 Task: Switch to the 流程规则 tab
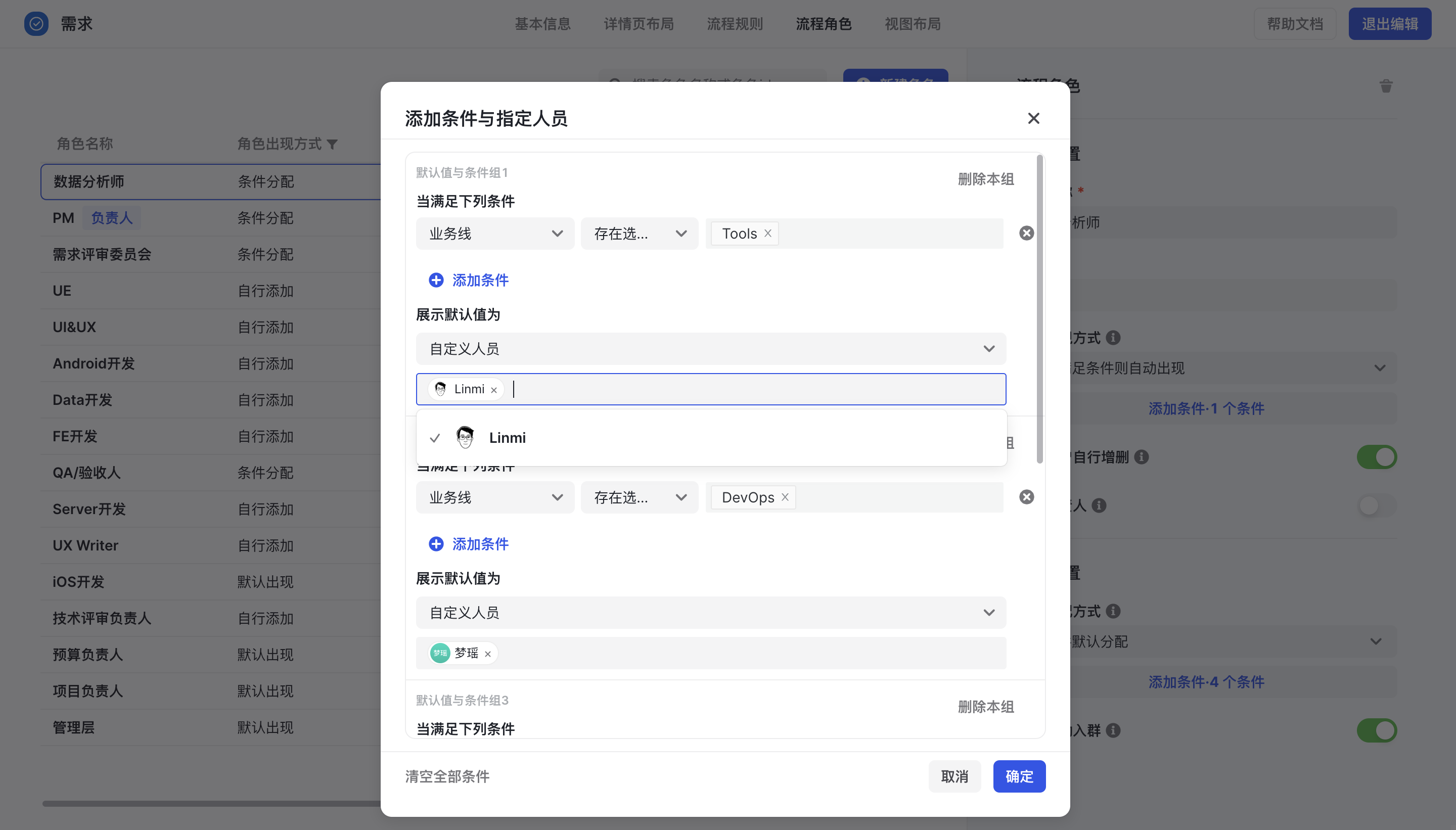[735, 24]
